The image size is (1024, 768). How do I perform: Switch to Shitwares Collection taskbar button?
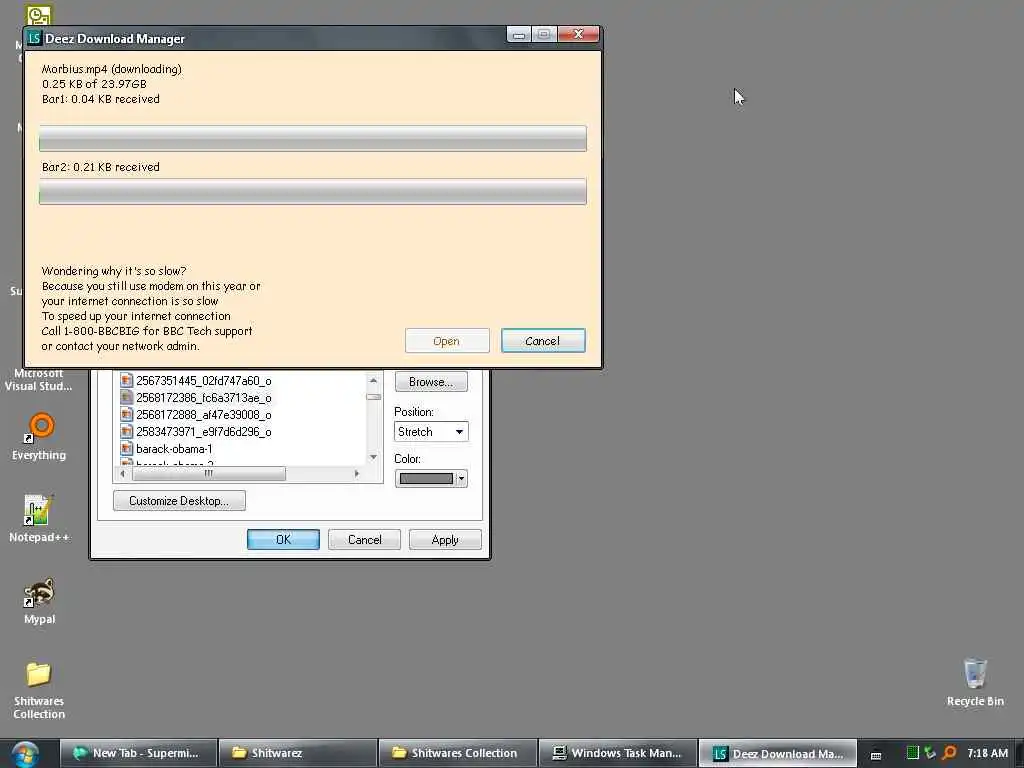pyautogui.click(x=458, y=753)
